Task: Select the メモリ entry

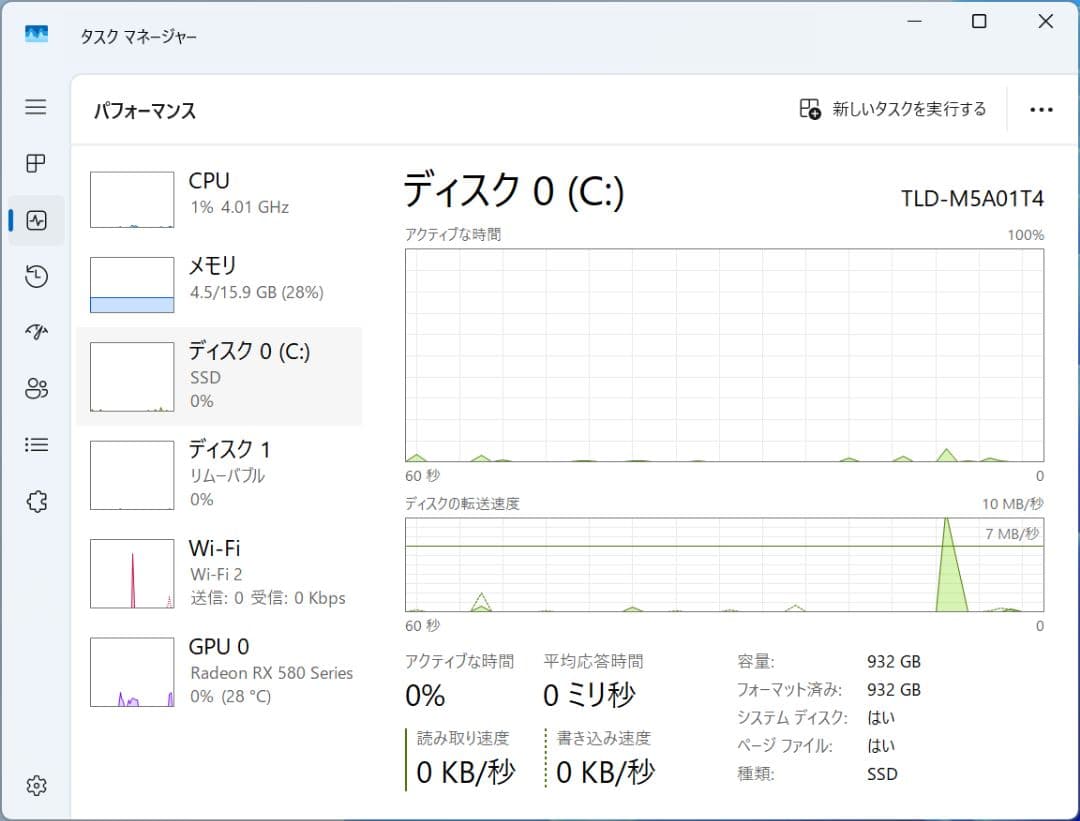Action: (x=220, y=283)
